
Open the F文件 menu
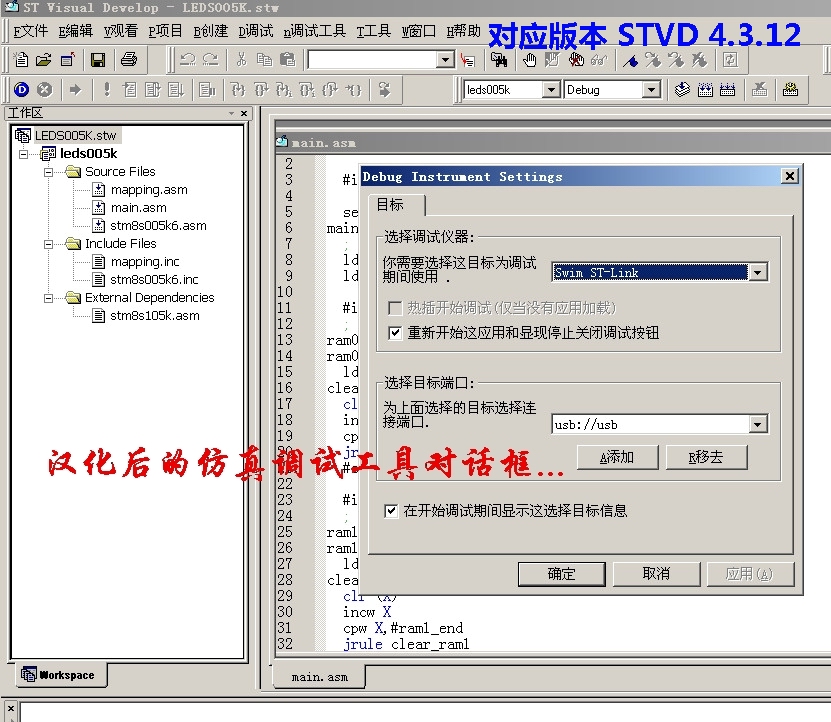(30, 31)
